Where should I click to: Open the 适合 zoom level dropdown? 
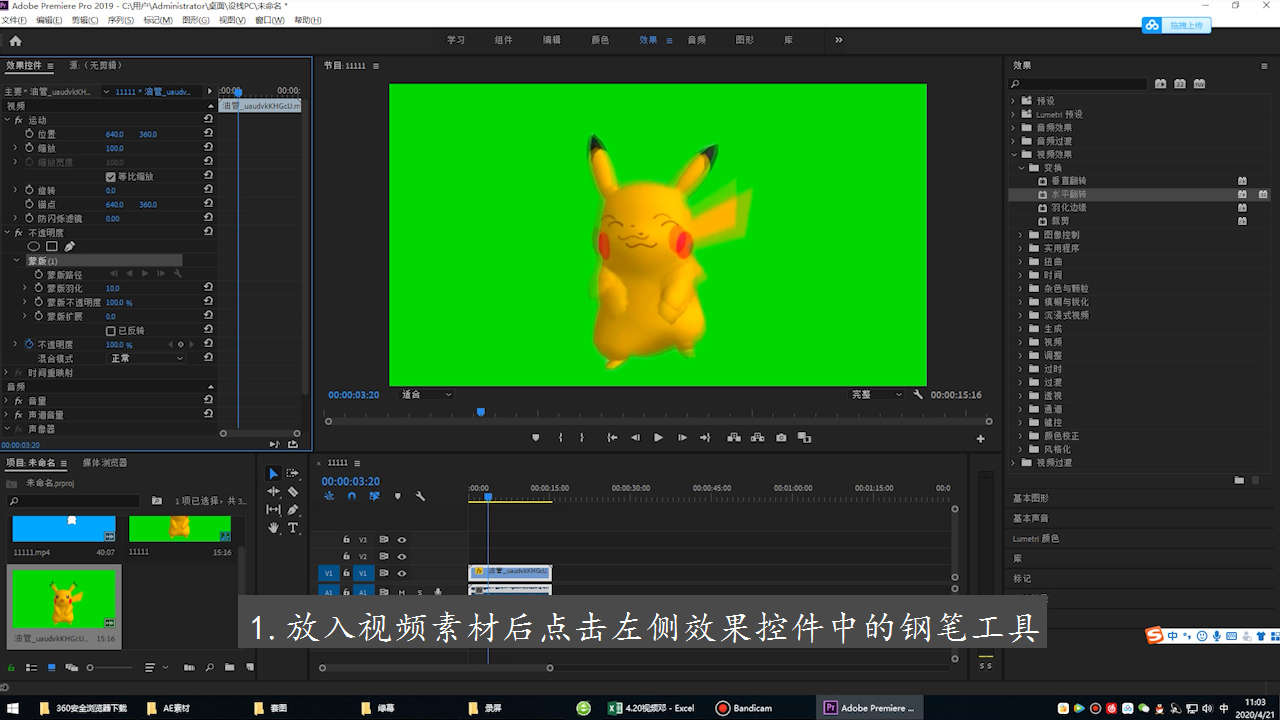(x=425, y=394)
